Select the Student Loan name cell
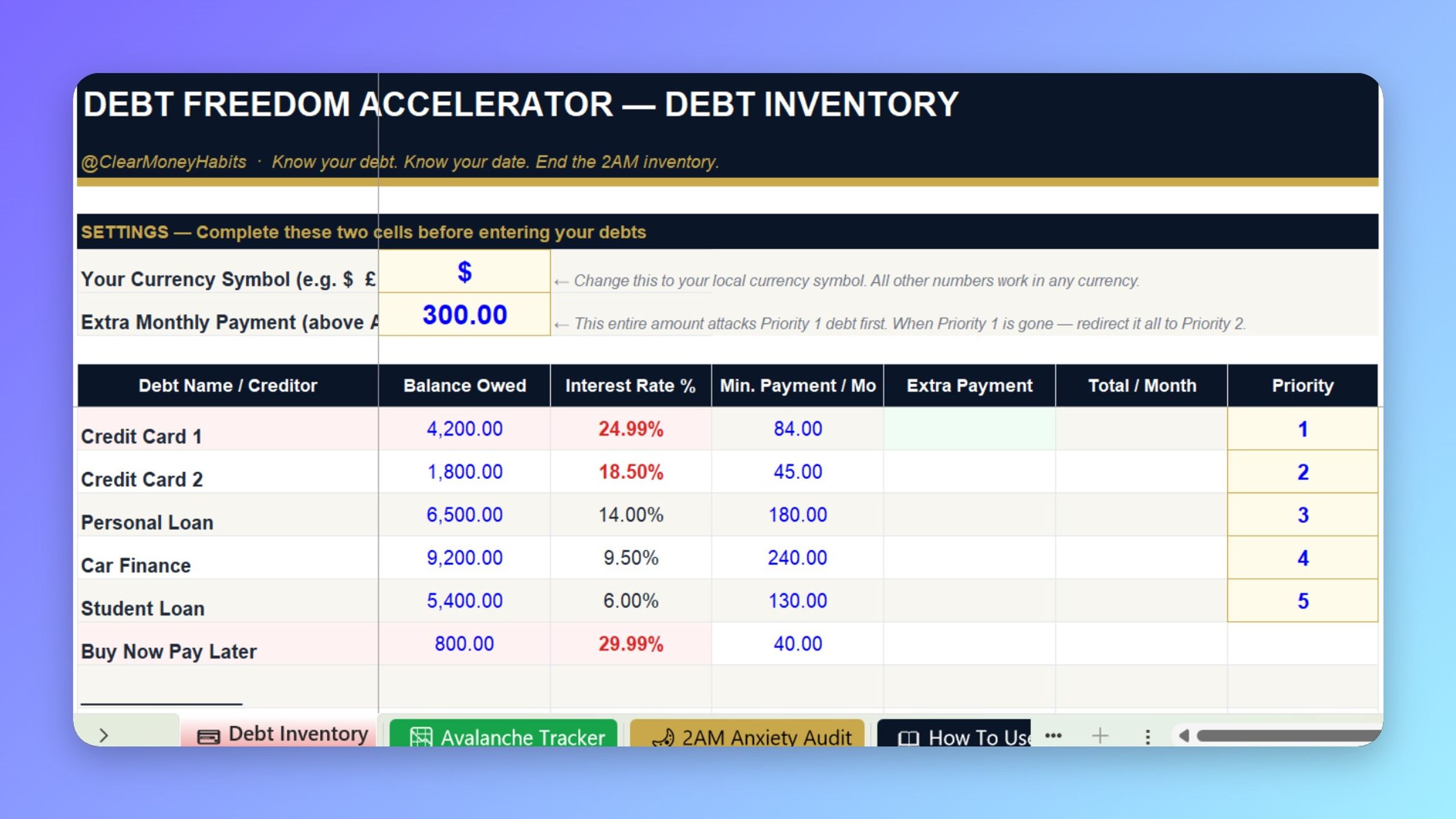 click(x=227, y=601)
